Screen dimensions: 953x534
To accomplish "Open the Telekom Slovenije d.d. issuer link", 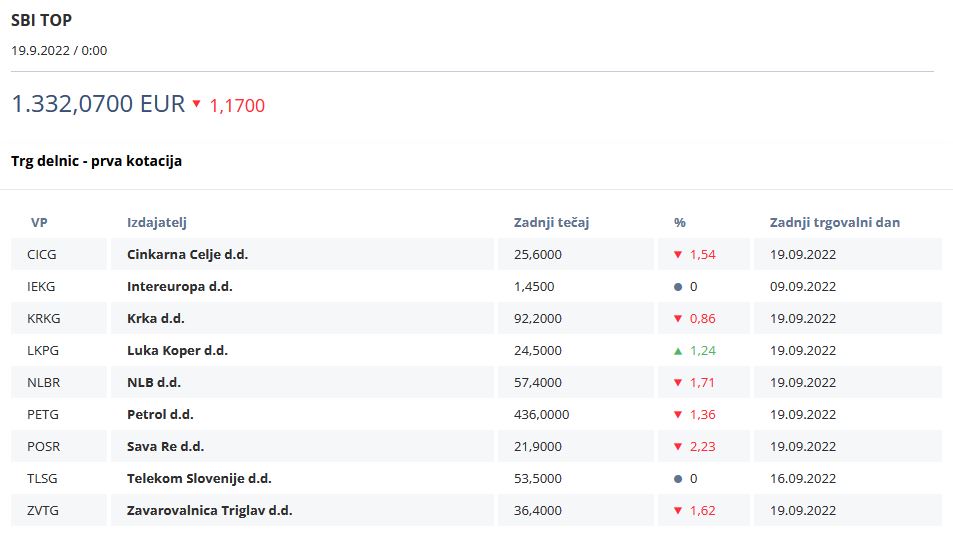I will click(199, 478).
